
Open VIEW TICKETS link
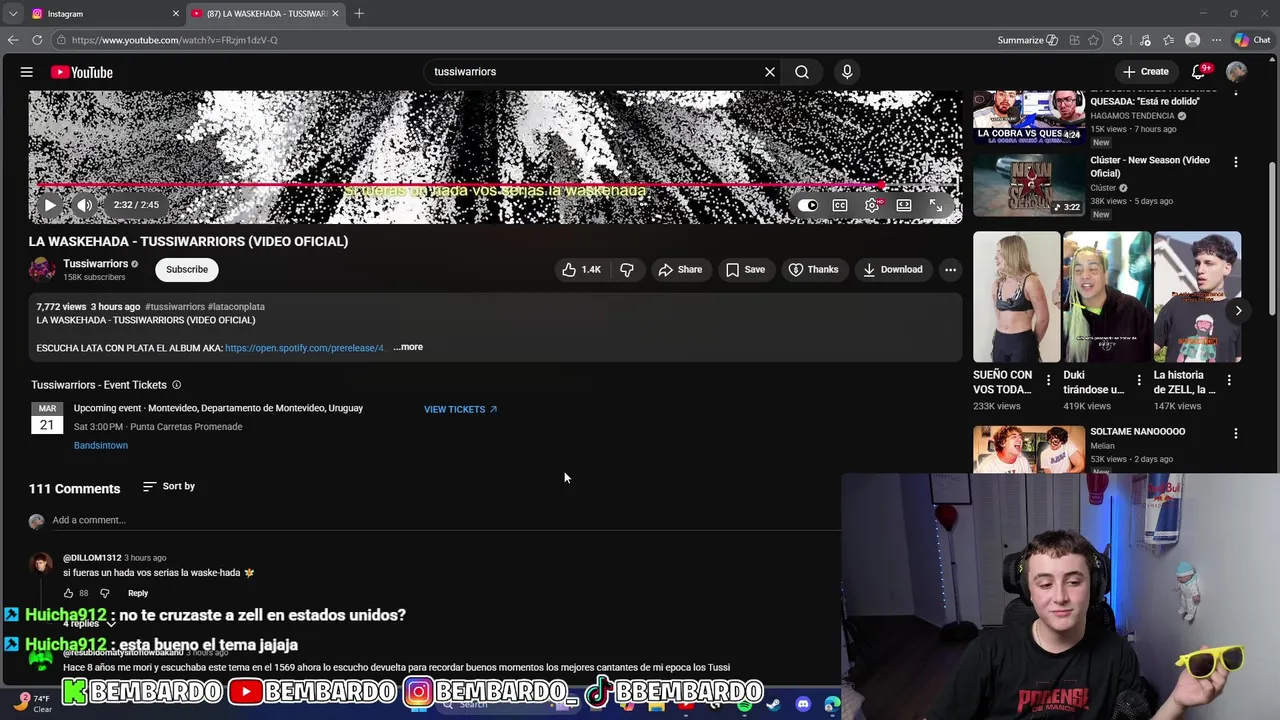(x=461, y=409)
